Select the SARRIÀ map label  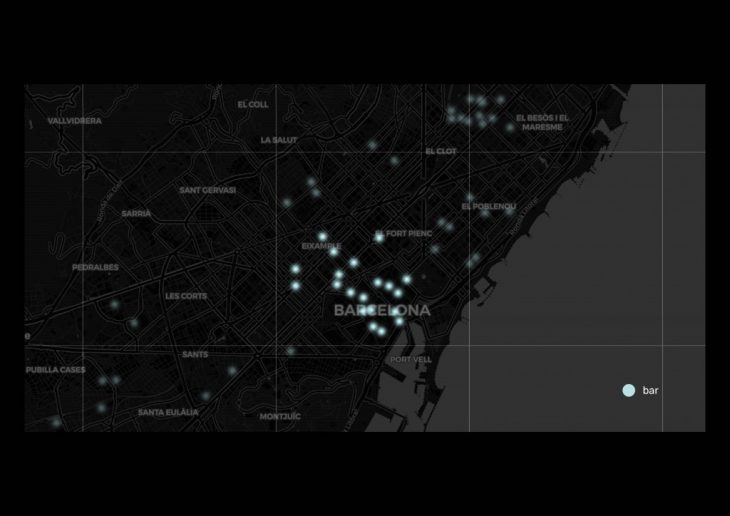click(136, 213)
